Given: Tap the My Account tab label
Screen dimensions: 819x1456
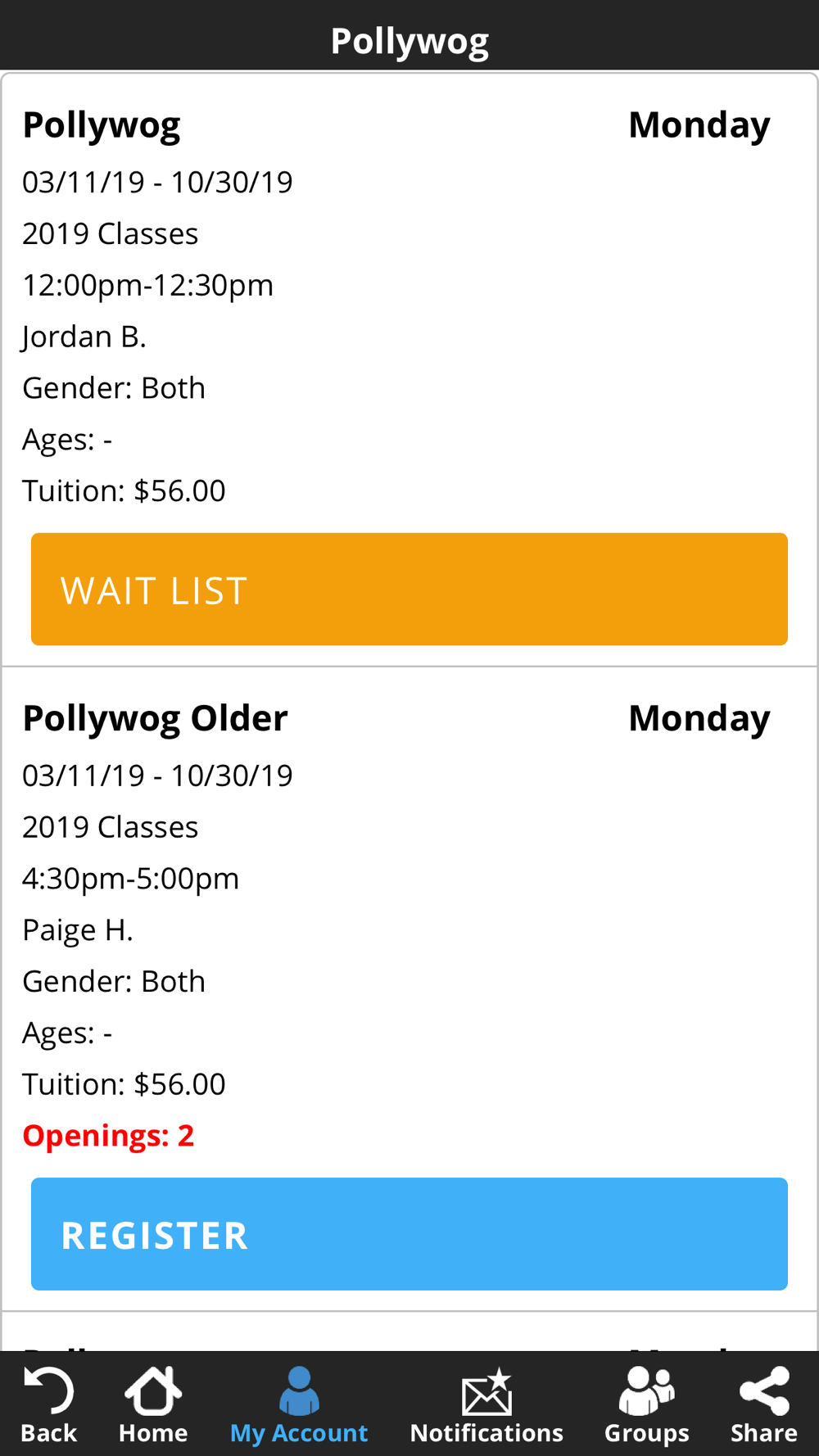Looking at the screenshot, I should 299,1433.
